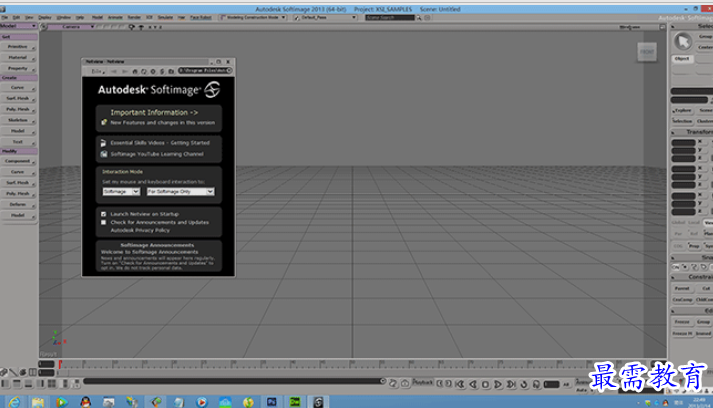713x408 pixels.
Task: Expand the Deform modify menu
Action: click(19, 204)
